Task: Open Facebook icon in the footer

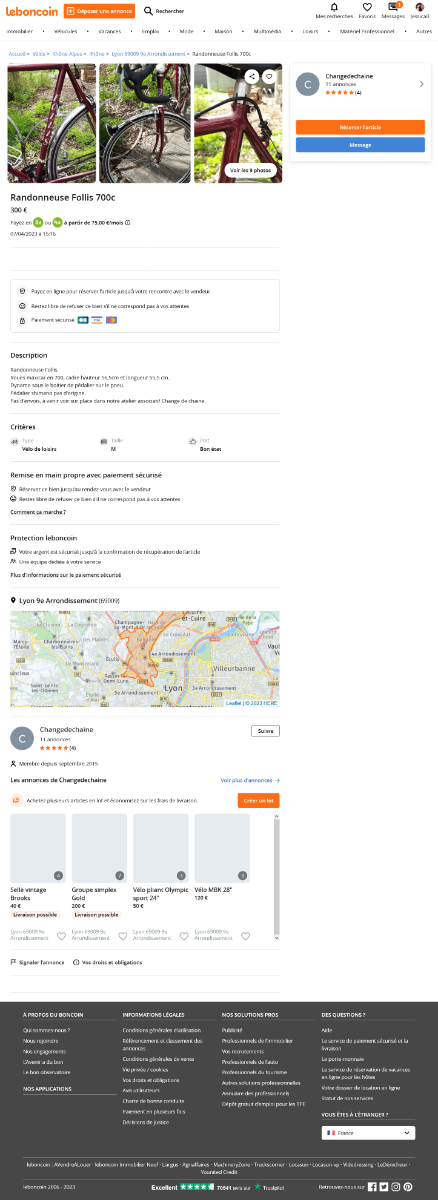Action: [372, 1186]
